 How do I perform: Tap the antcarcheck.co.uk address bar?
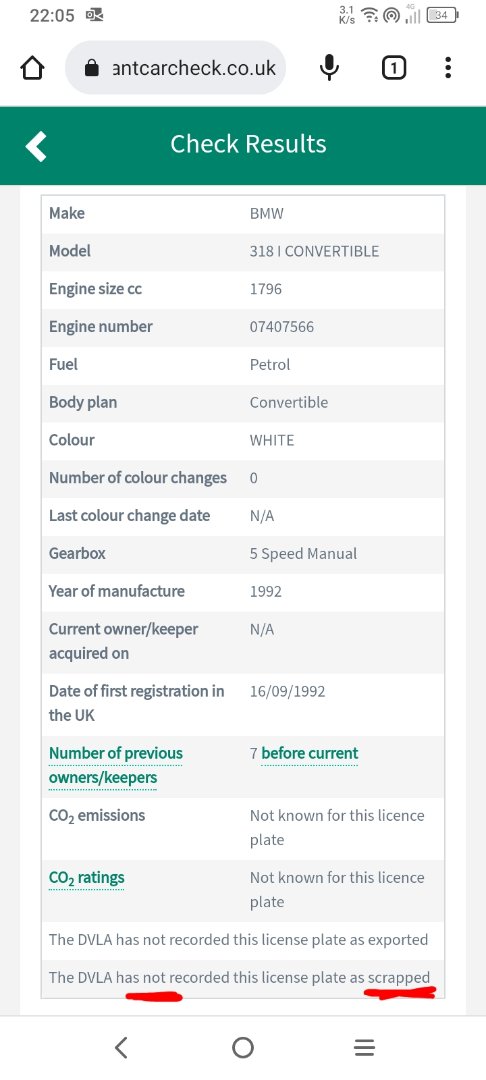click(x=176, y=68)
